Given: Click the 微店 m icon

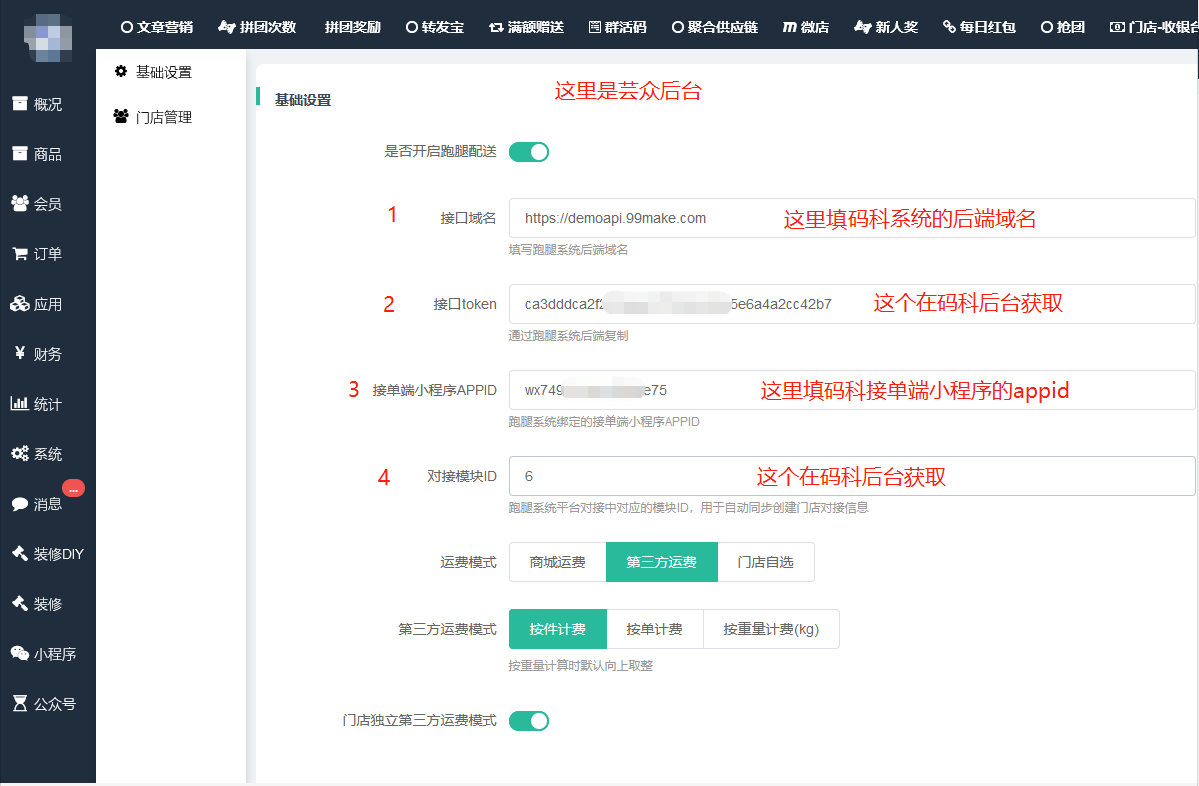Looking at the screenshot, I should [790, 27].
